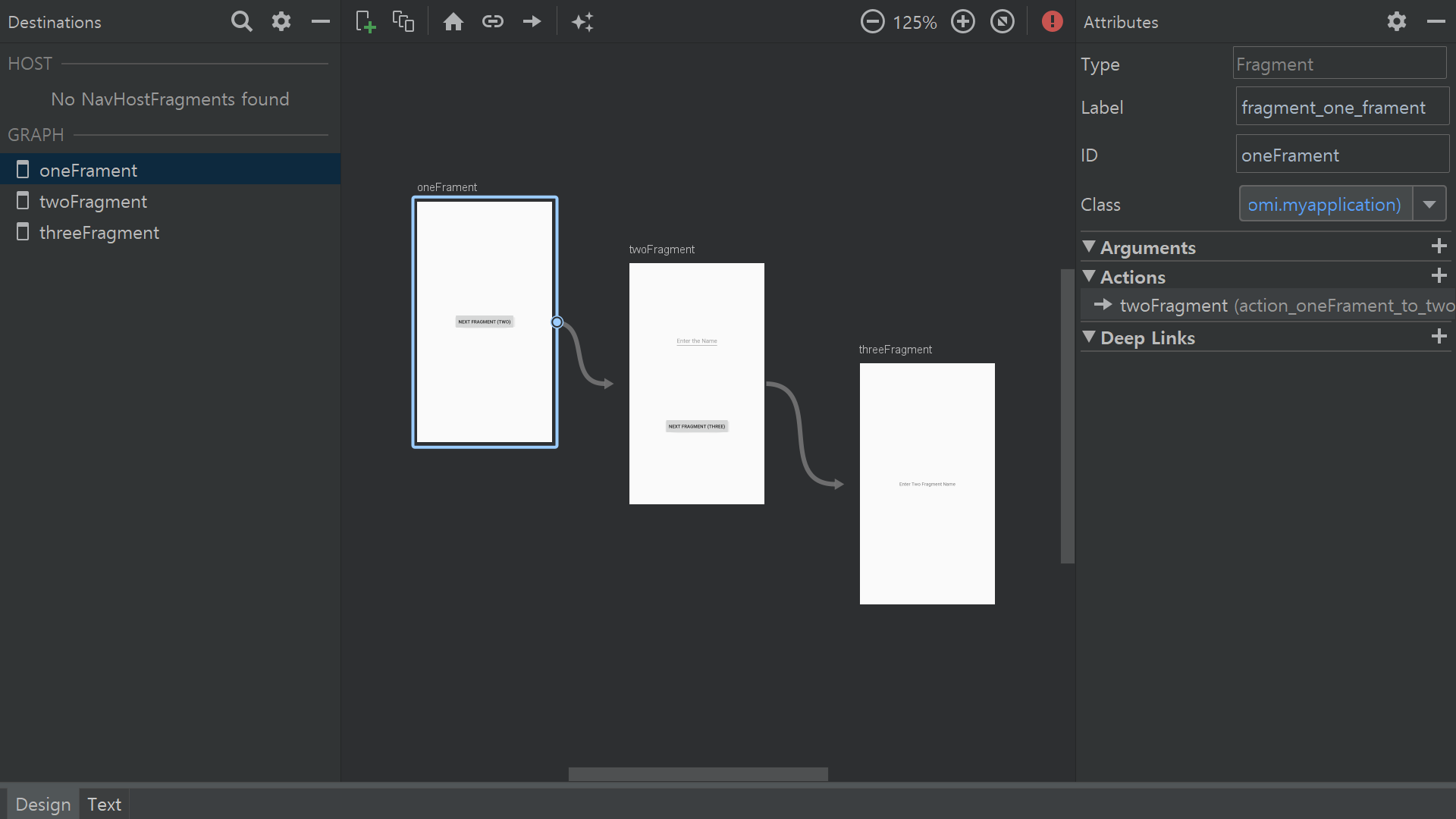Image resolution: width=1456 pixels, height=819 pixels.
Task: Click the oneFrament label above its preview
Action: (x=447, y=187)
